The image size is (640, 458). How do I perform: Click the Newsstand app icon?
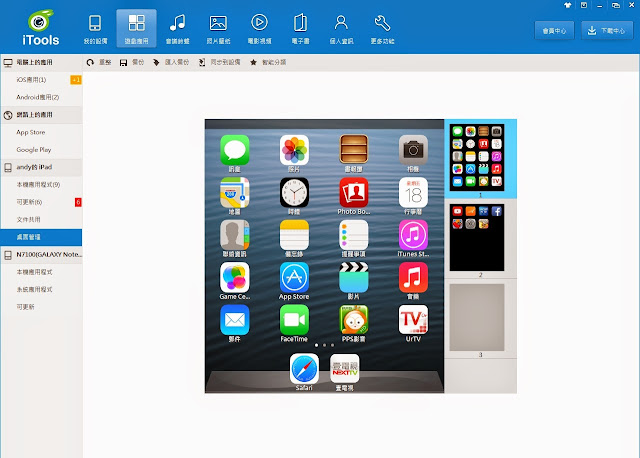click(x=354, y=150)
